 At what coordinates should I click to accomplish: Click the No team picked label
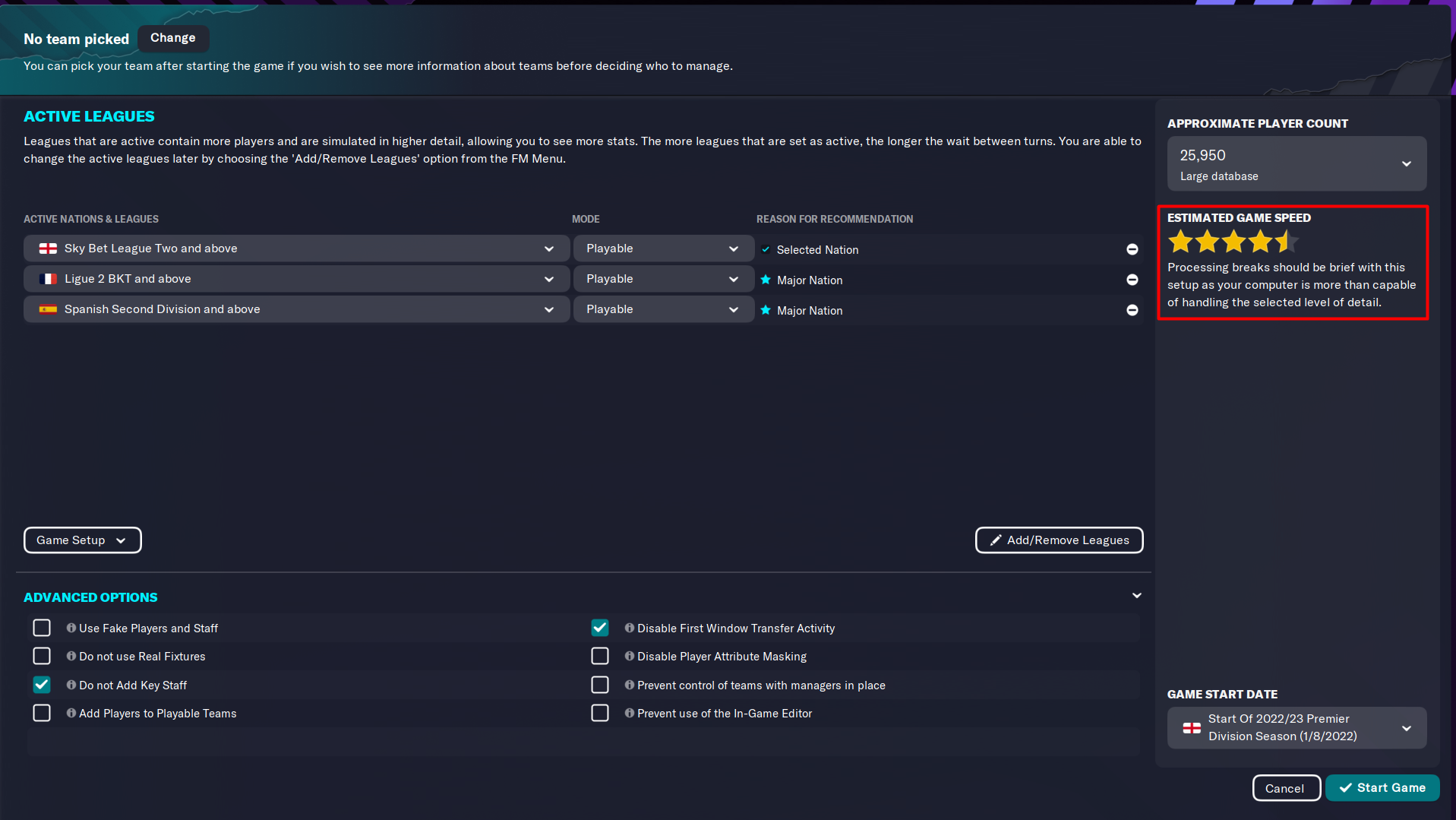pos(76,39)
